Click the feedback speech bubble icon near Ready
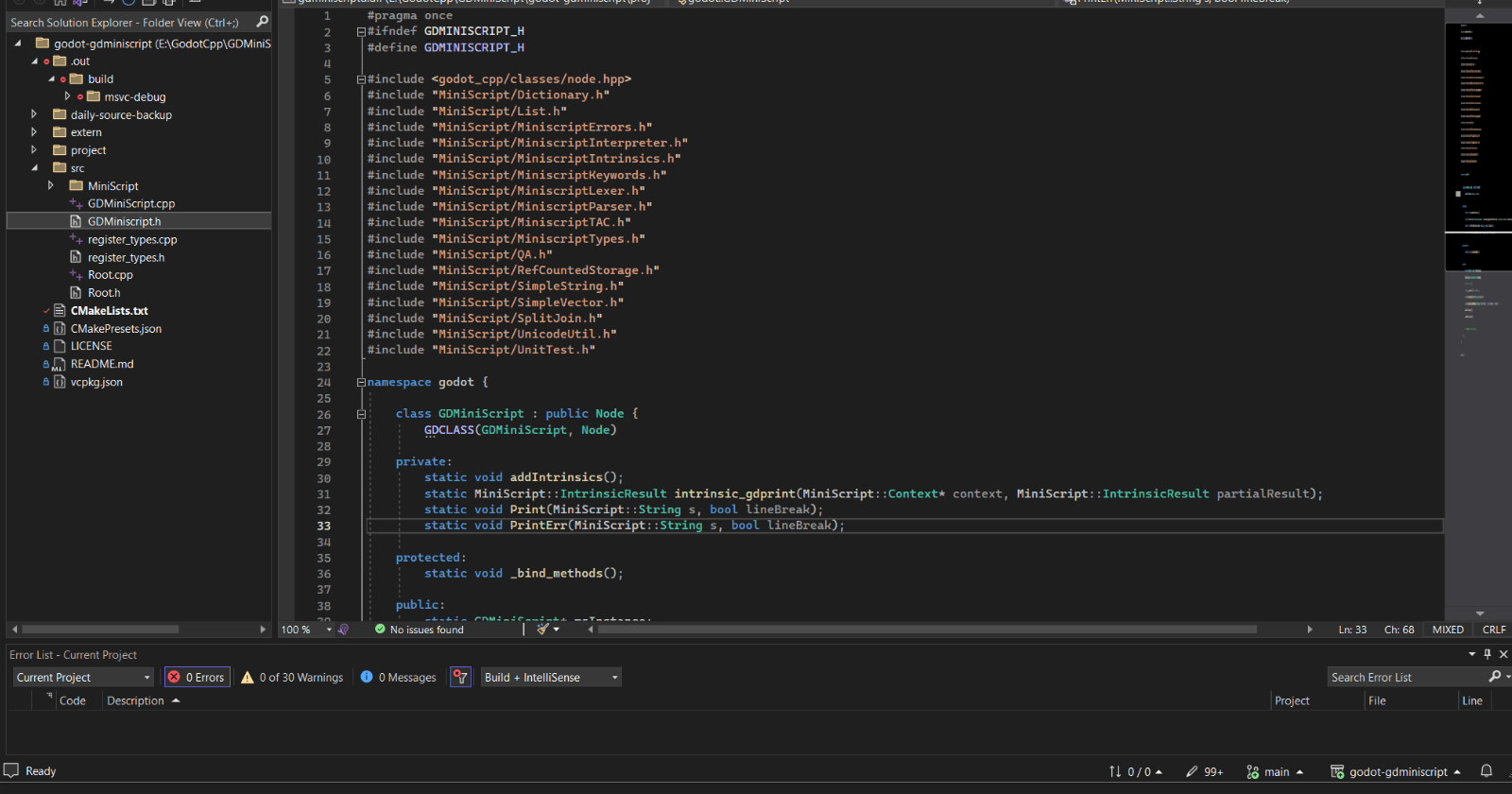Image resolution: width=1512 pixels, height=794 pixels. (x=11, y=770)
